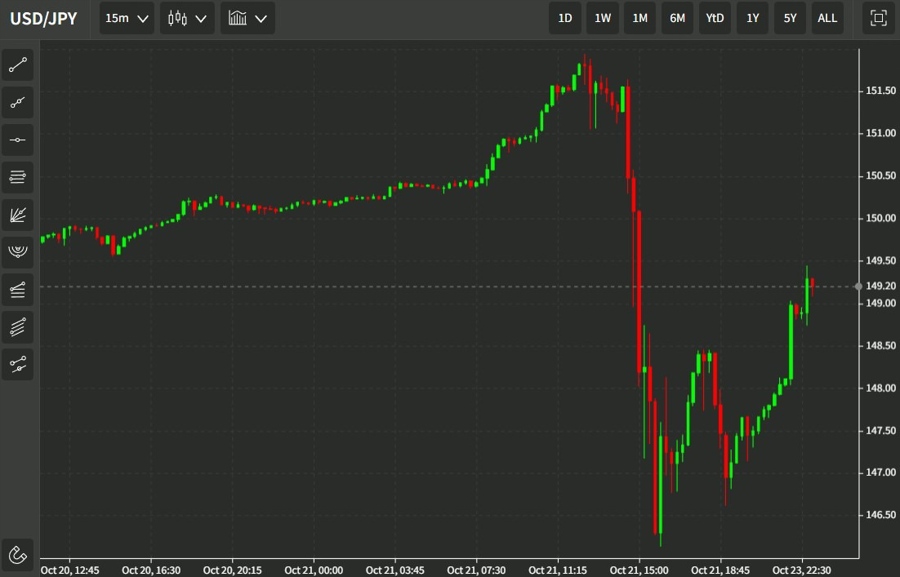The height and width of the screenshot is (577, 900).
Task: Select the regression trend channel tool
Action: pos(18,289)
